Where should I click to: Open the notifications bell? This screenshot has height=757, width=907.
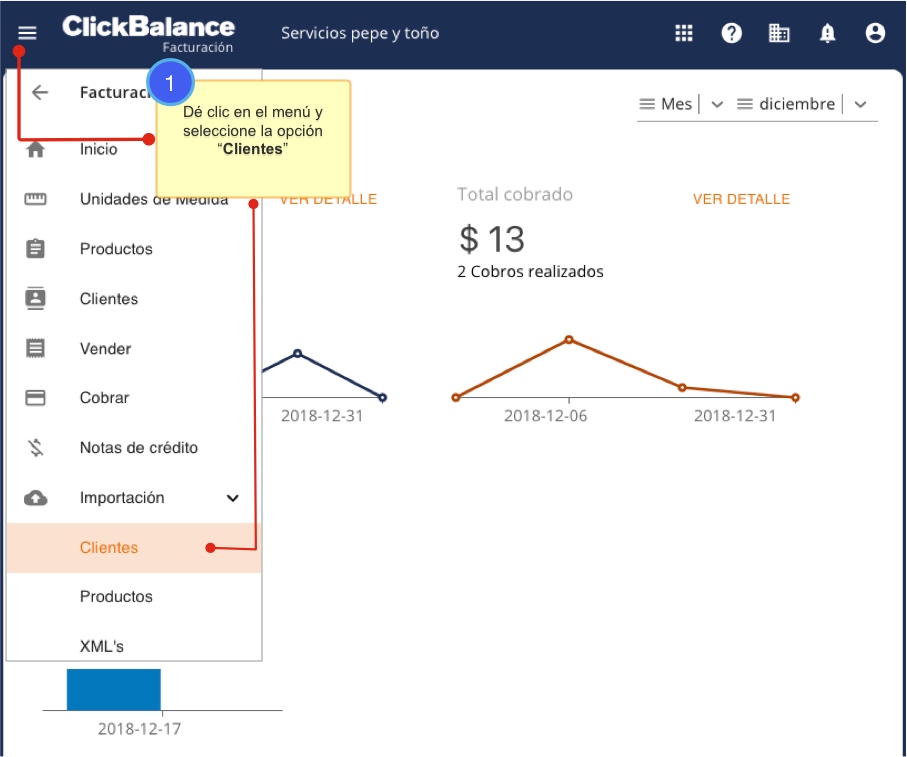(x=827, y=33)
